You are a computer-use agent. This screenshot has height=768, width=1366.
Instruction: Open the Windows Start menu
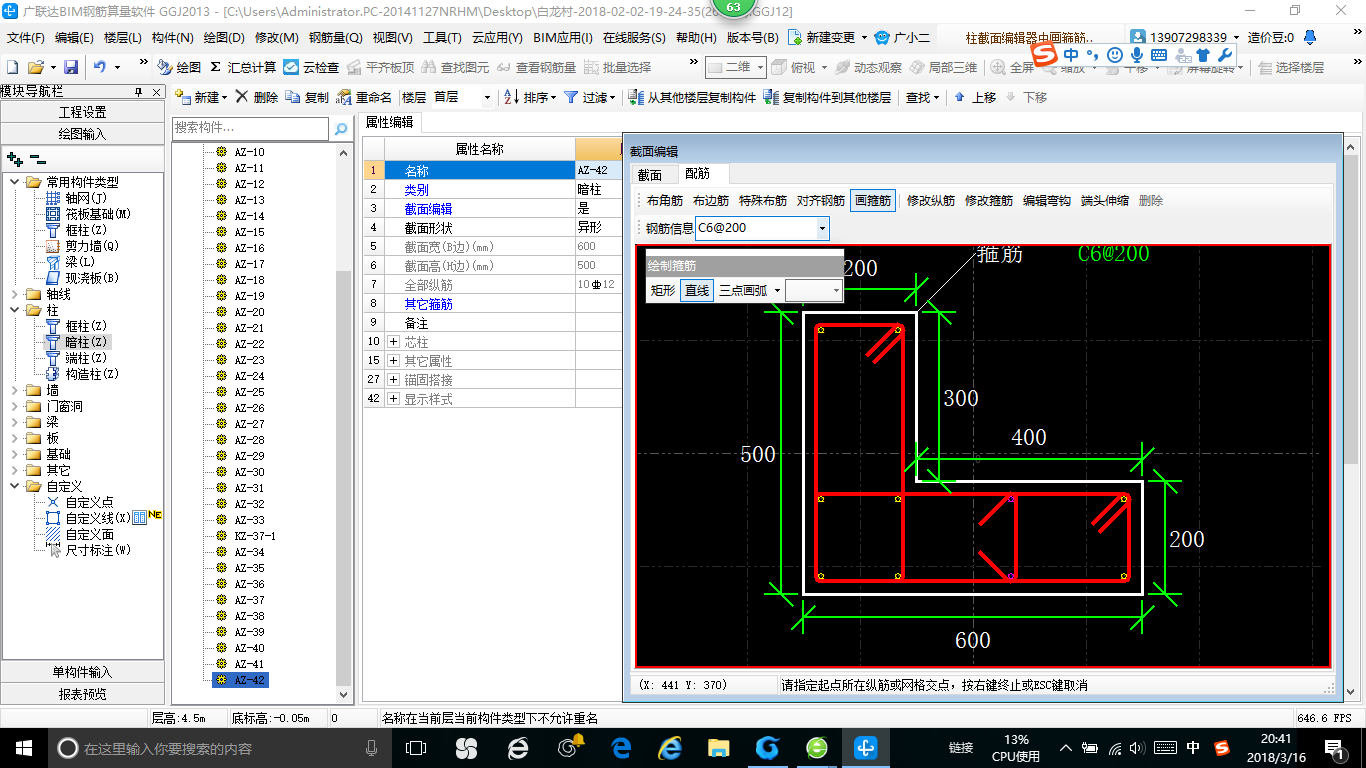click(22, 747)
